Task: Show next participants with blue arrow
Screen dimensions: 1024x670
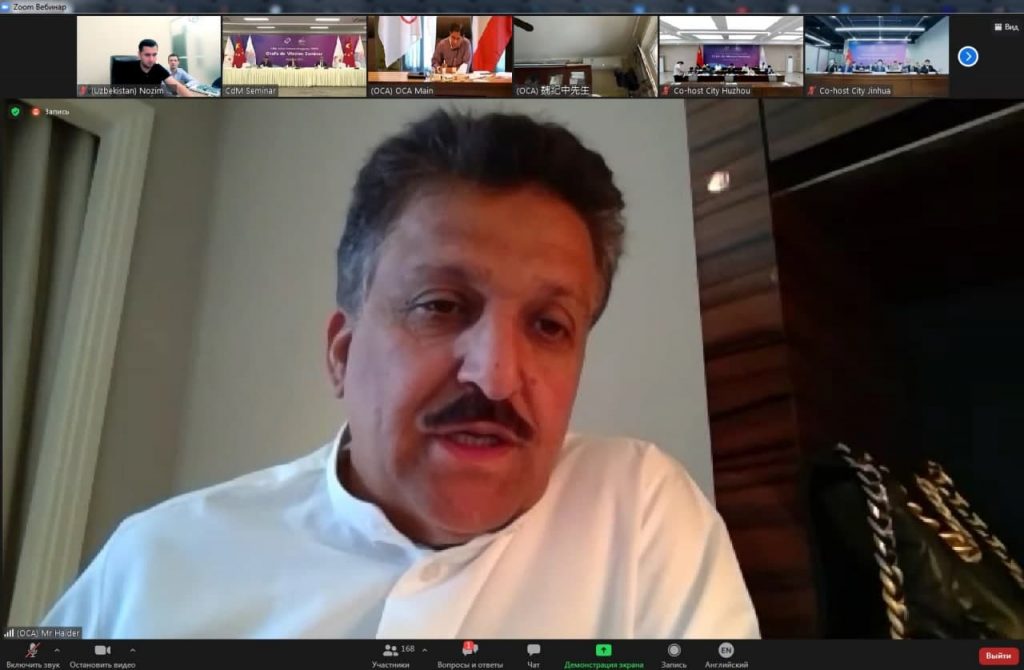Action: coord(968,56)
